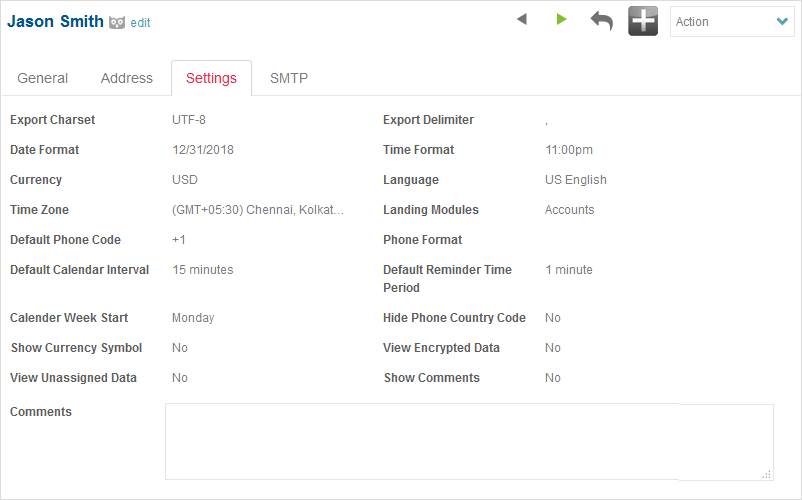Viewport: 802px width, 500px height.
Task: Click the 11:00pm time format value
Action: [x=569, y=150]
